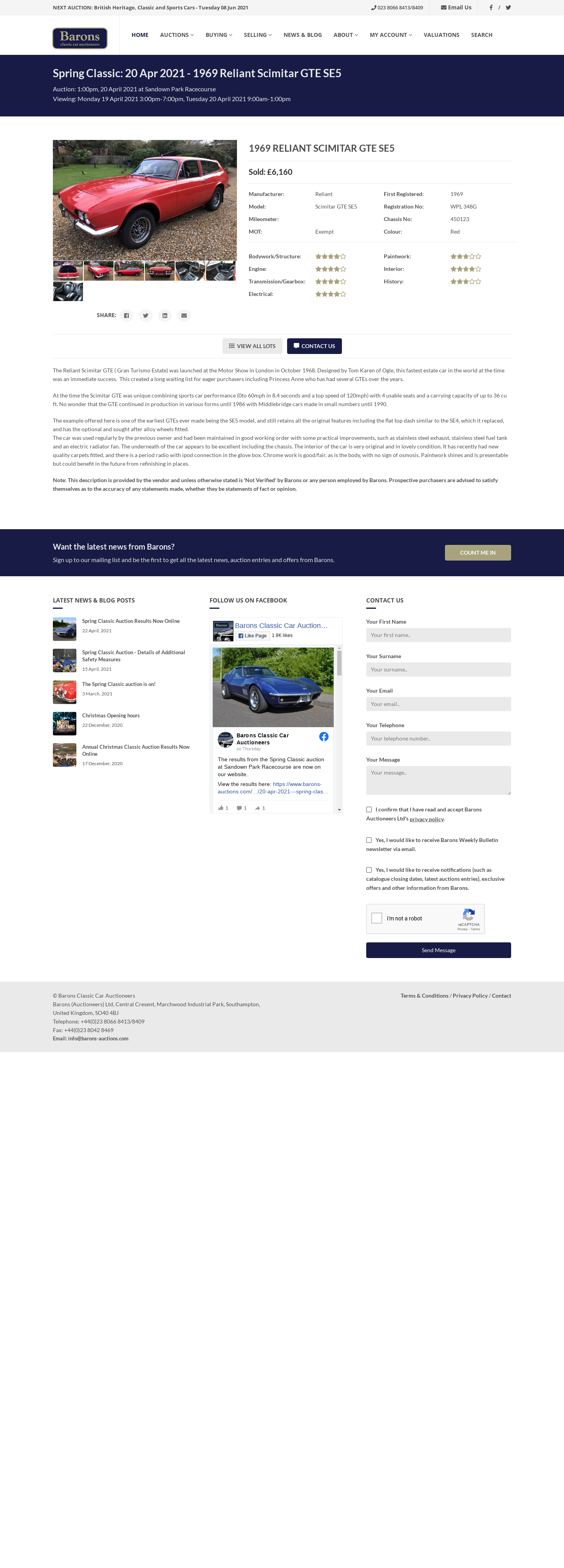This screenshot has height=1568, width=564.
Task: Share the lot on Facebook
Action: [127, 315]
